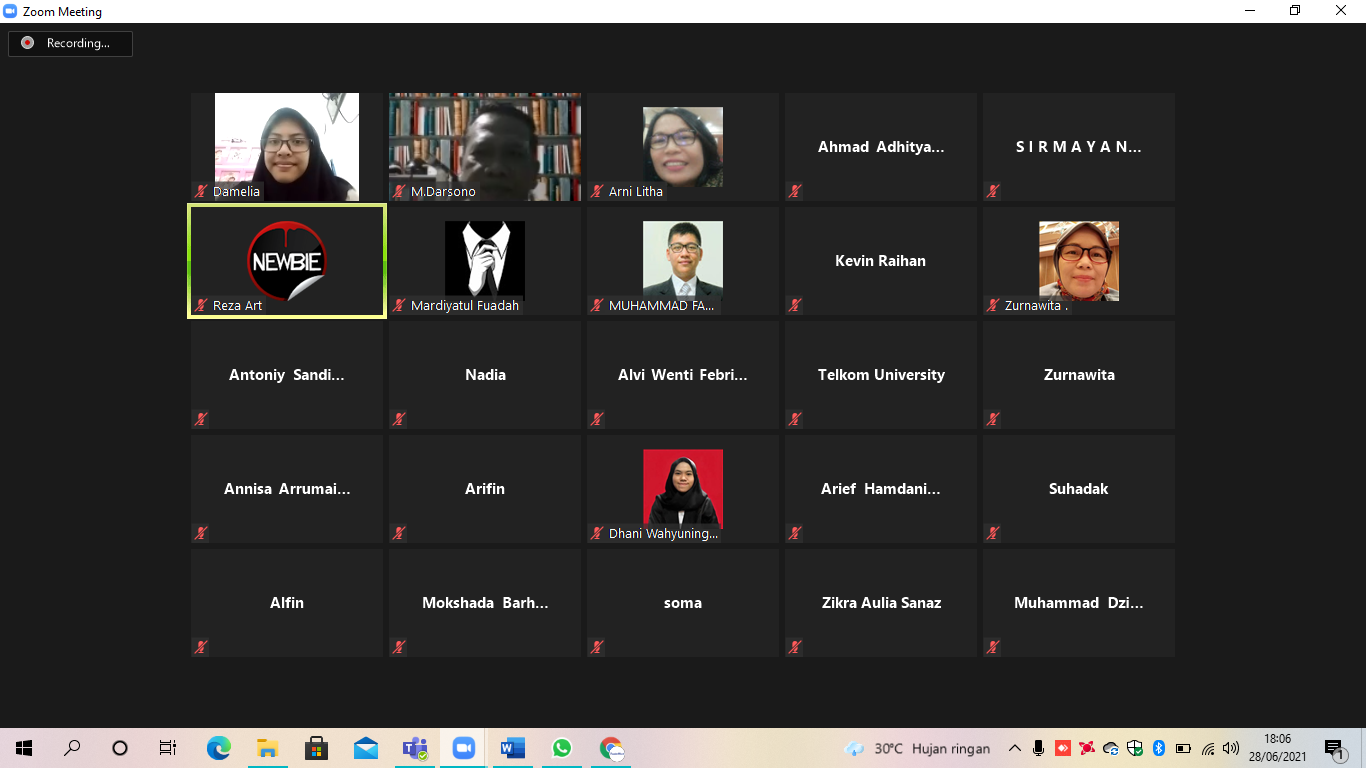Image resolution: width=1366 pixels, height=768 pixels.
Task: Switch to Microsoft Word in taskbar
Action: [x=512, y=748]
